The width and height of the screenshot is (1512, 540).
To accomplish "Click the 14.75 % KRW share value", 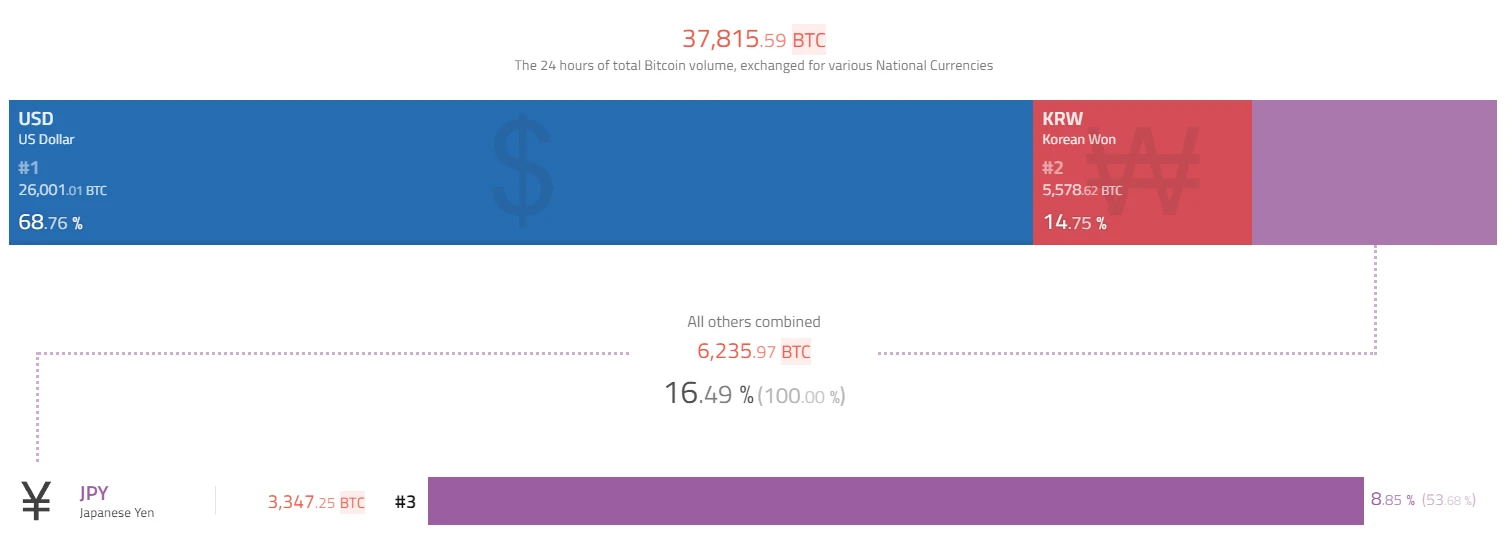I will coord(1074,223).
